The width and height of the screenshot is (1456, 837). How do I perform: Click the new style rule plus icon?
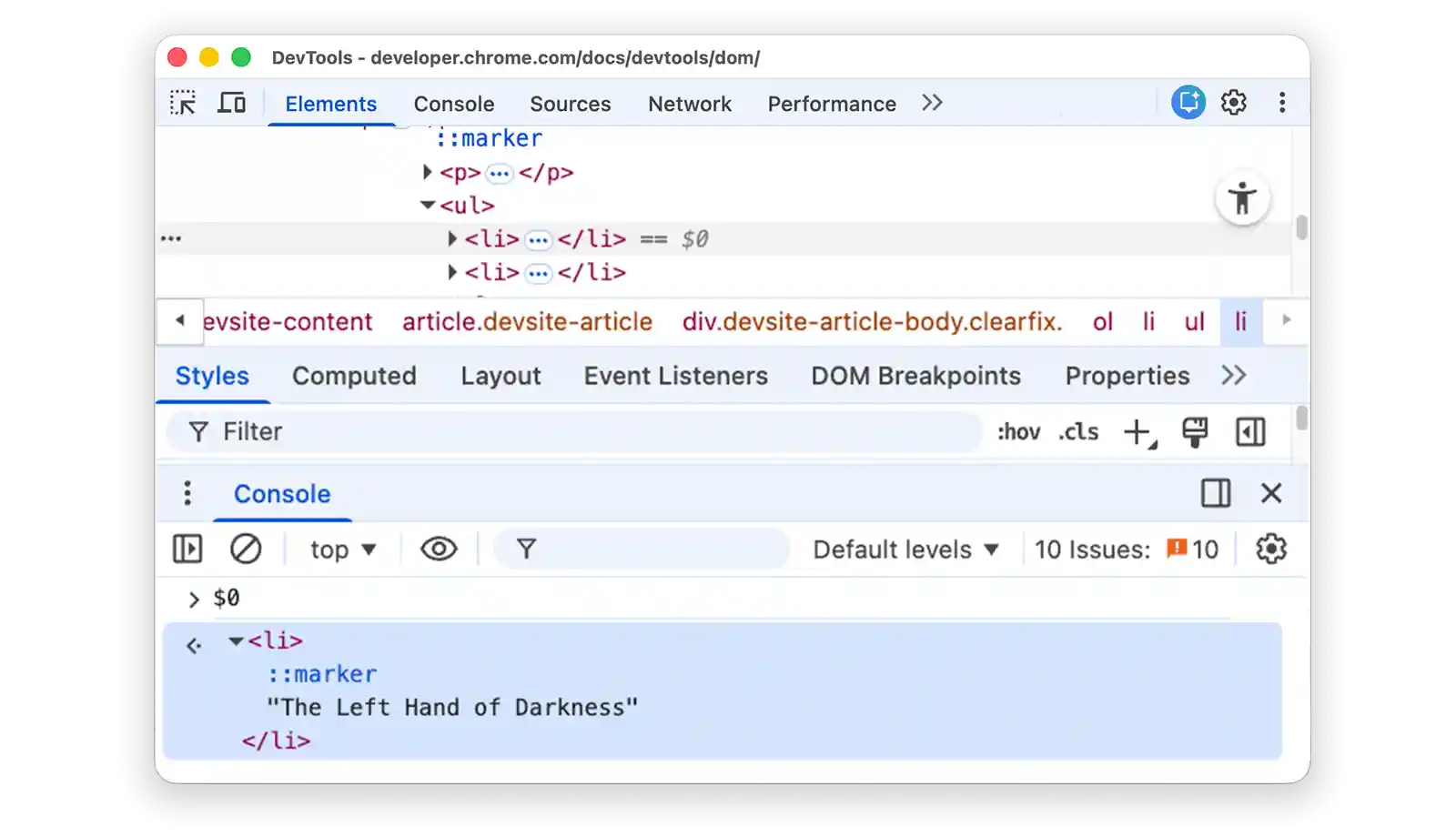click(1137, 432)
